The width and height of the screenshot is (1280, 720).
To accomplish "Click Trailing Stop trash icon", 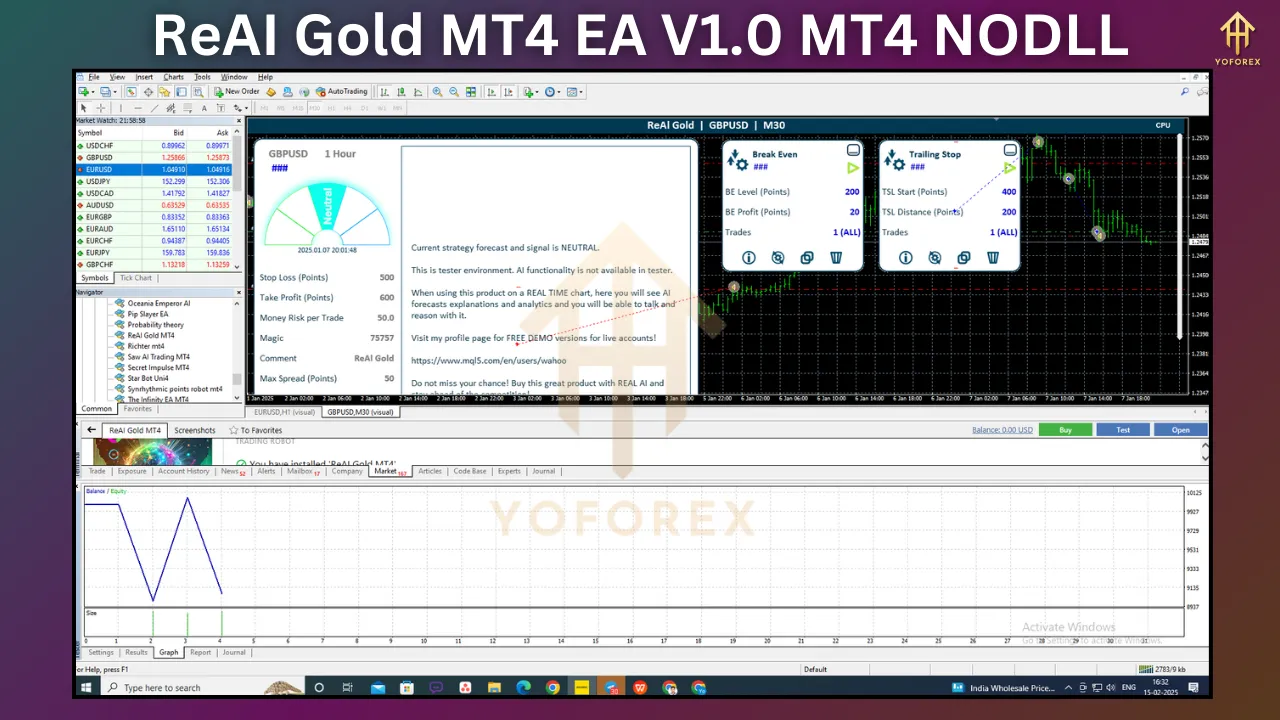I will click(x=994, y=258).
